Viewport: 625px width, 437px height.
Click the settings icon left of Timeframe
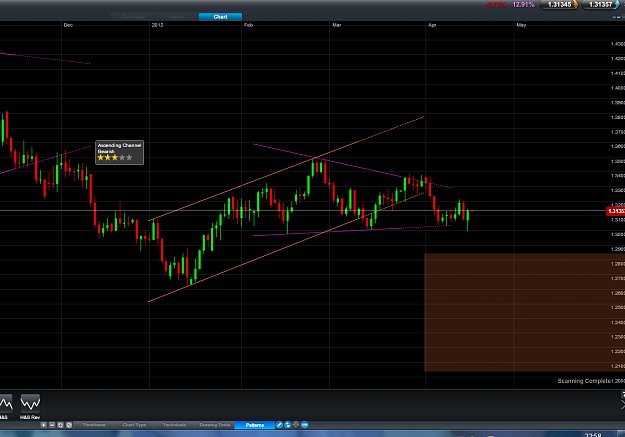click(x=69, y=425)
